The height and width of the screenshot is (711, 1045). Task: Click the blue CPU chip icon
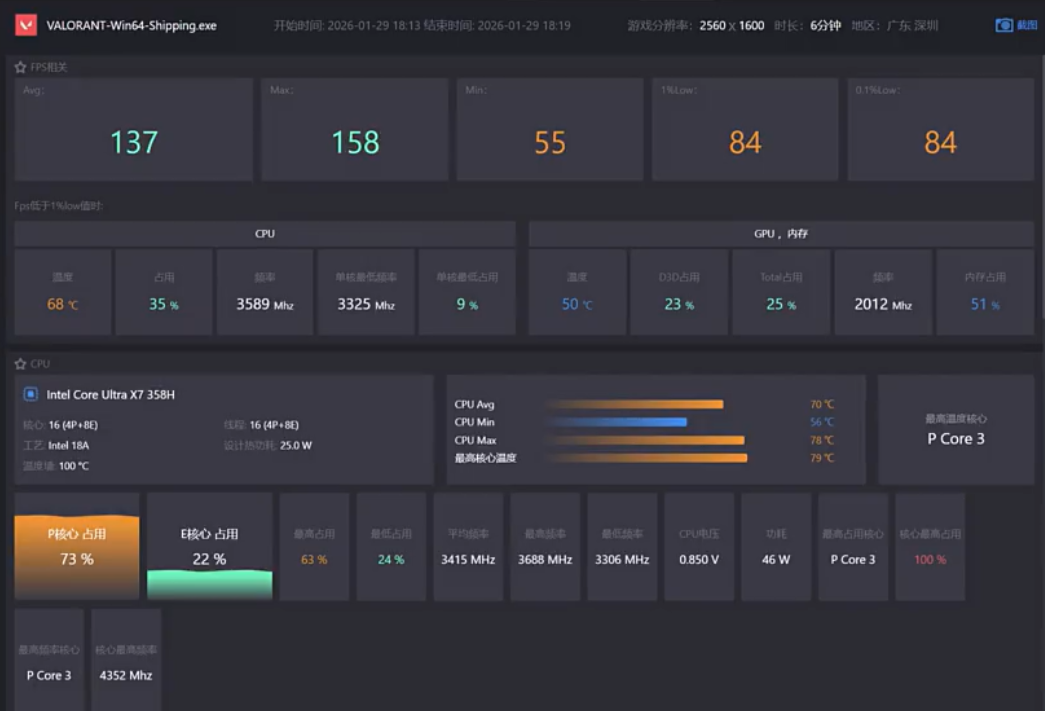31,394
